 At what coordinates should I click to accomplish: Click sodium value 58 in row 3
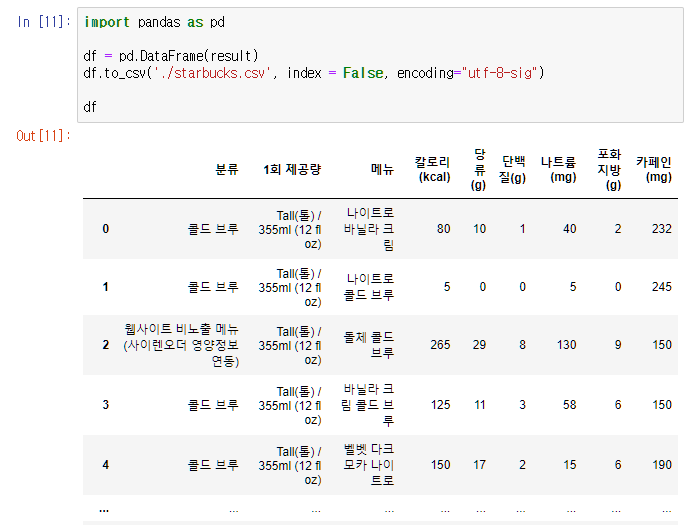[570, 405]
